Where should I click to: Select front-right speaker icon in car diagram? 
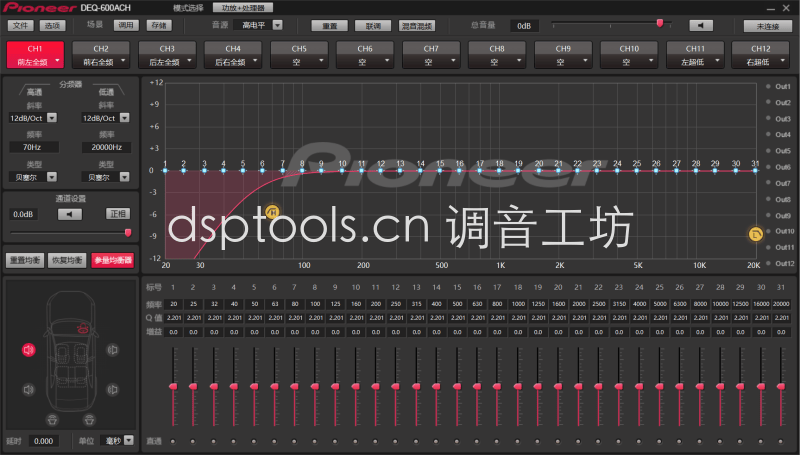(x=113, y=350)
